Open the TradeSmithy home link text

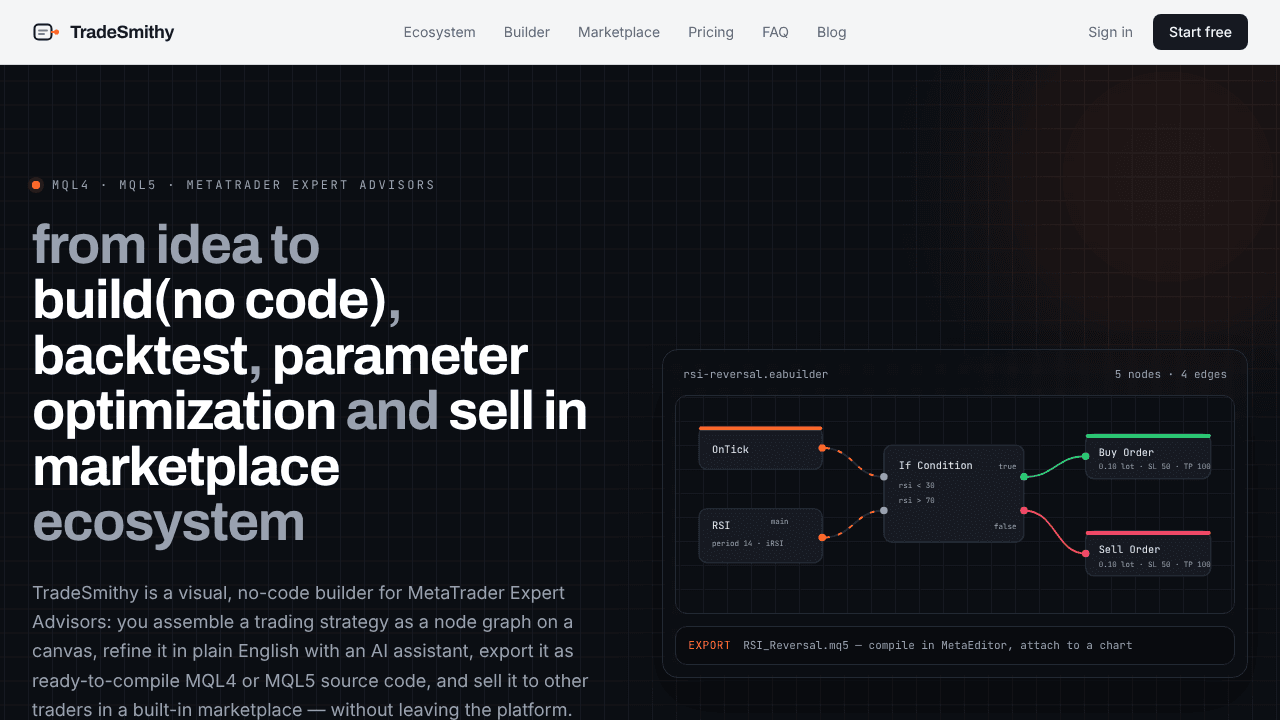(122, 32)
